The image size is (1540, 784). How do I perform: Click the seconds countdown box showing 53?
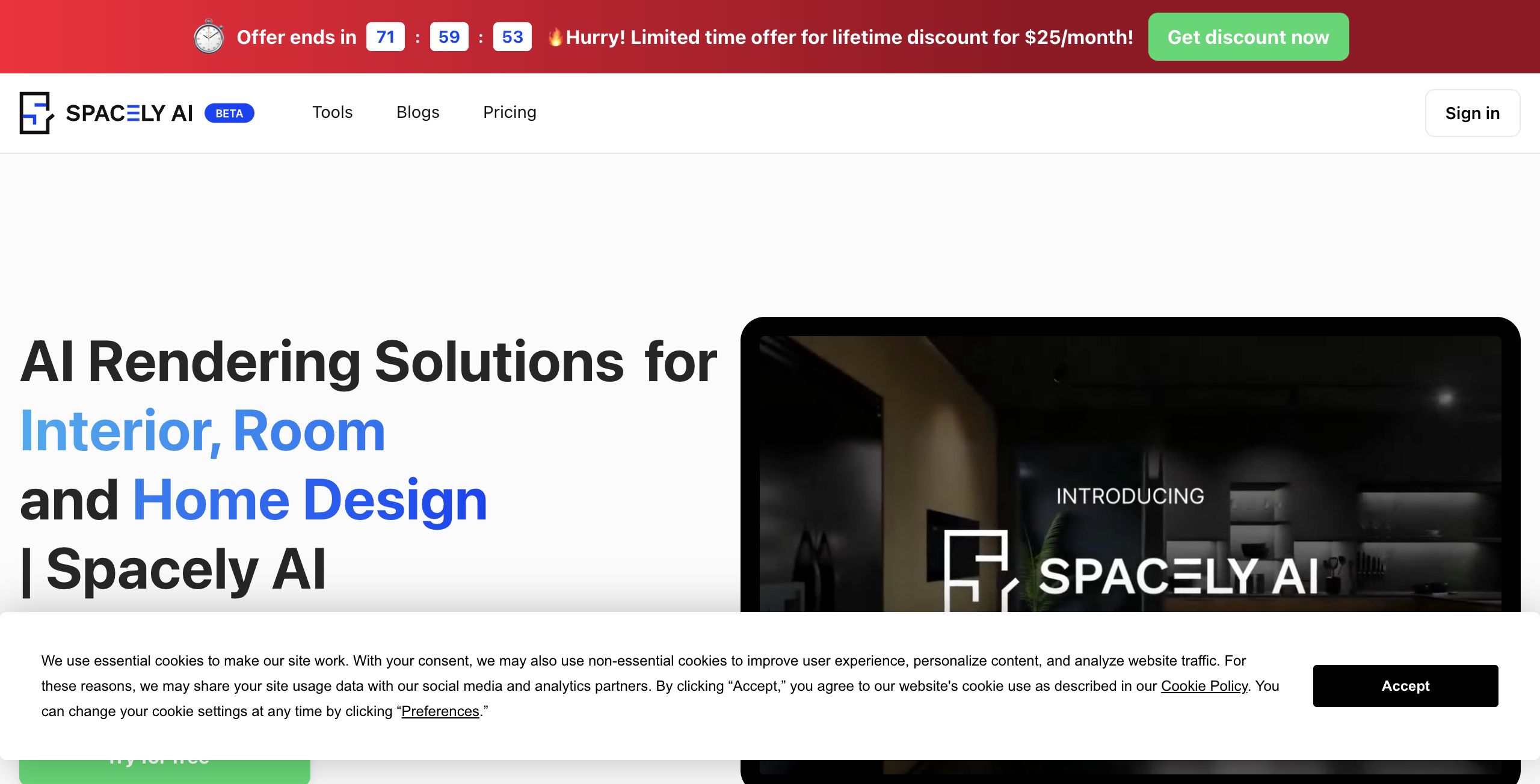click(x=512, y=37)
